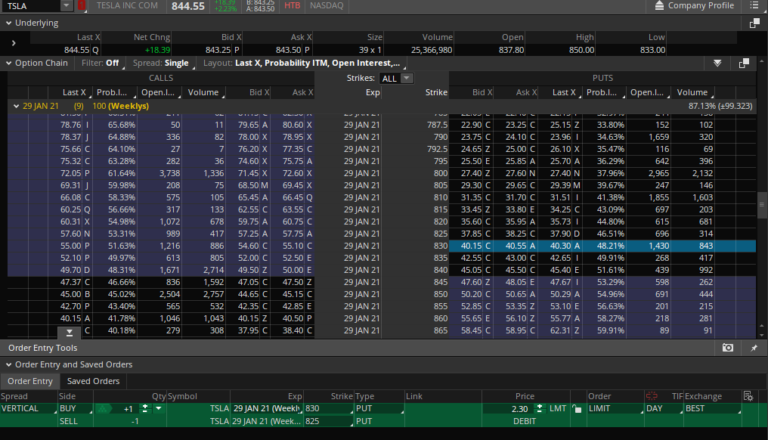The height and width of the screenshot is (440, 768).
Task: Click the puts Open Interest column header
Action: tap(648, 93)
